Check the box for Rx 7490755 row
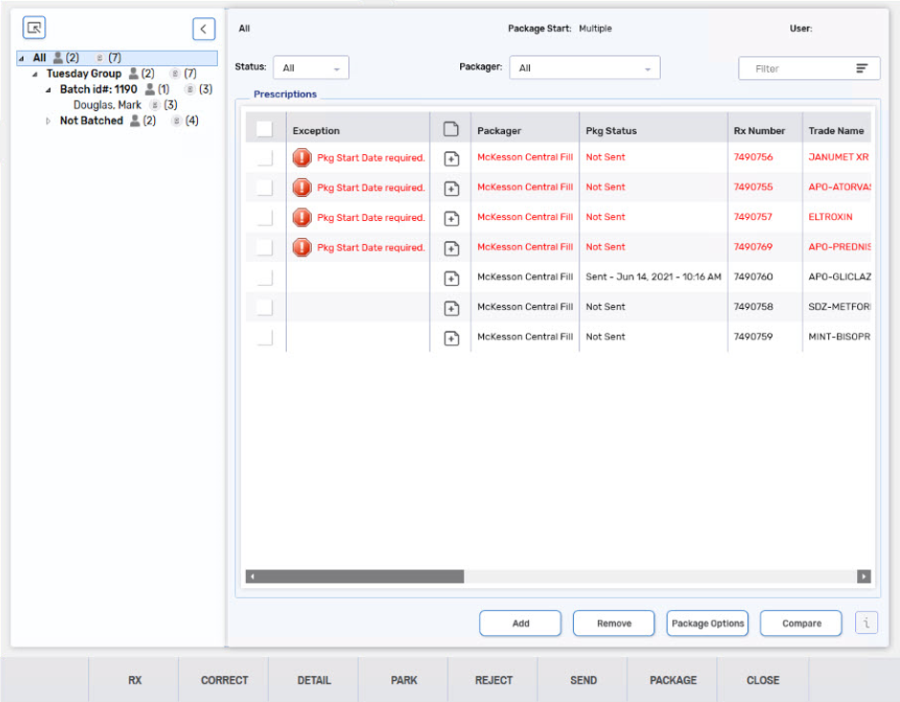The width and height of the screenshot is (900, 702). [x=264, y=187]
